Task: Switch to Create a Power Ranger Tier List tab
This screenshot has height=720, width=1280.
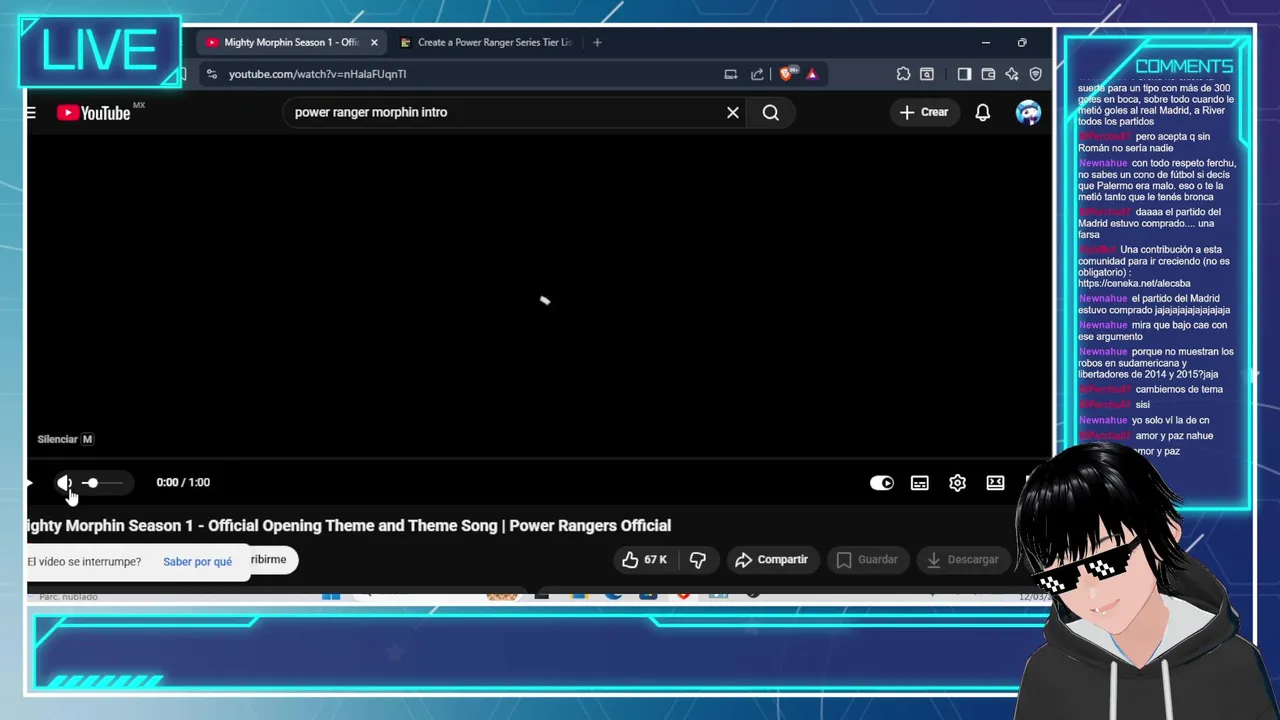Action: (x=486, y=42)
